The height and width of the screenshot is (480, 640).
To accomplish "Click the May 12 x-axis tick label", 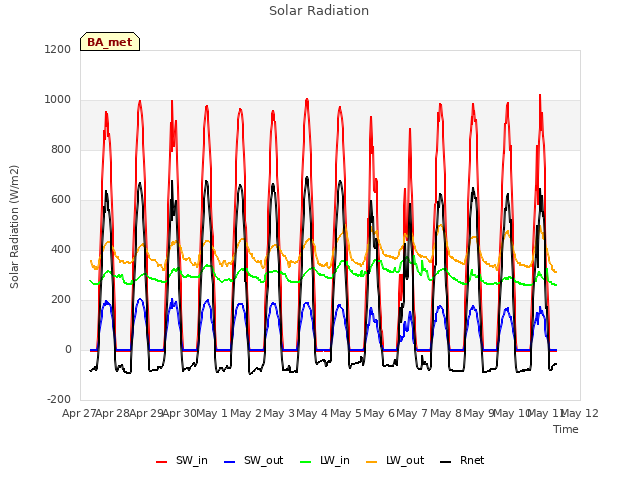I will point(580,413).
